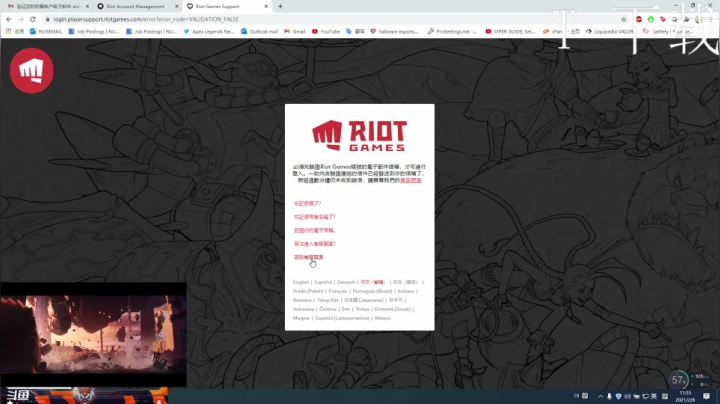Select the Riot Games Support tab

point(225,6)
